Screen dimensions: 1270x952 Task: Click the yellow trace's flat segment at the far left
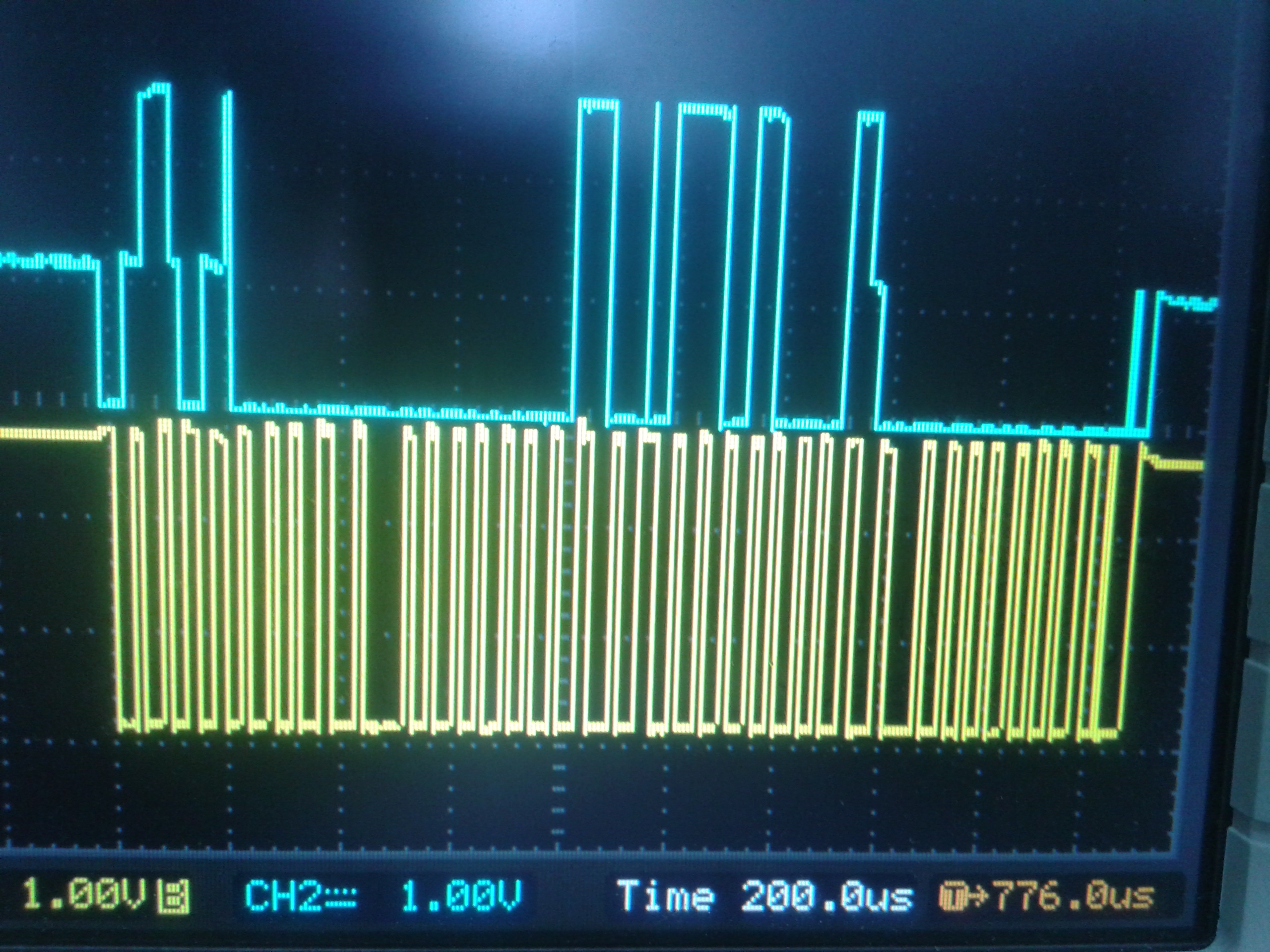click(x=49, y=434)
